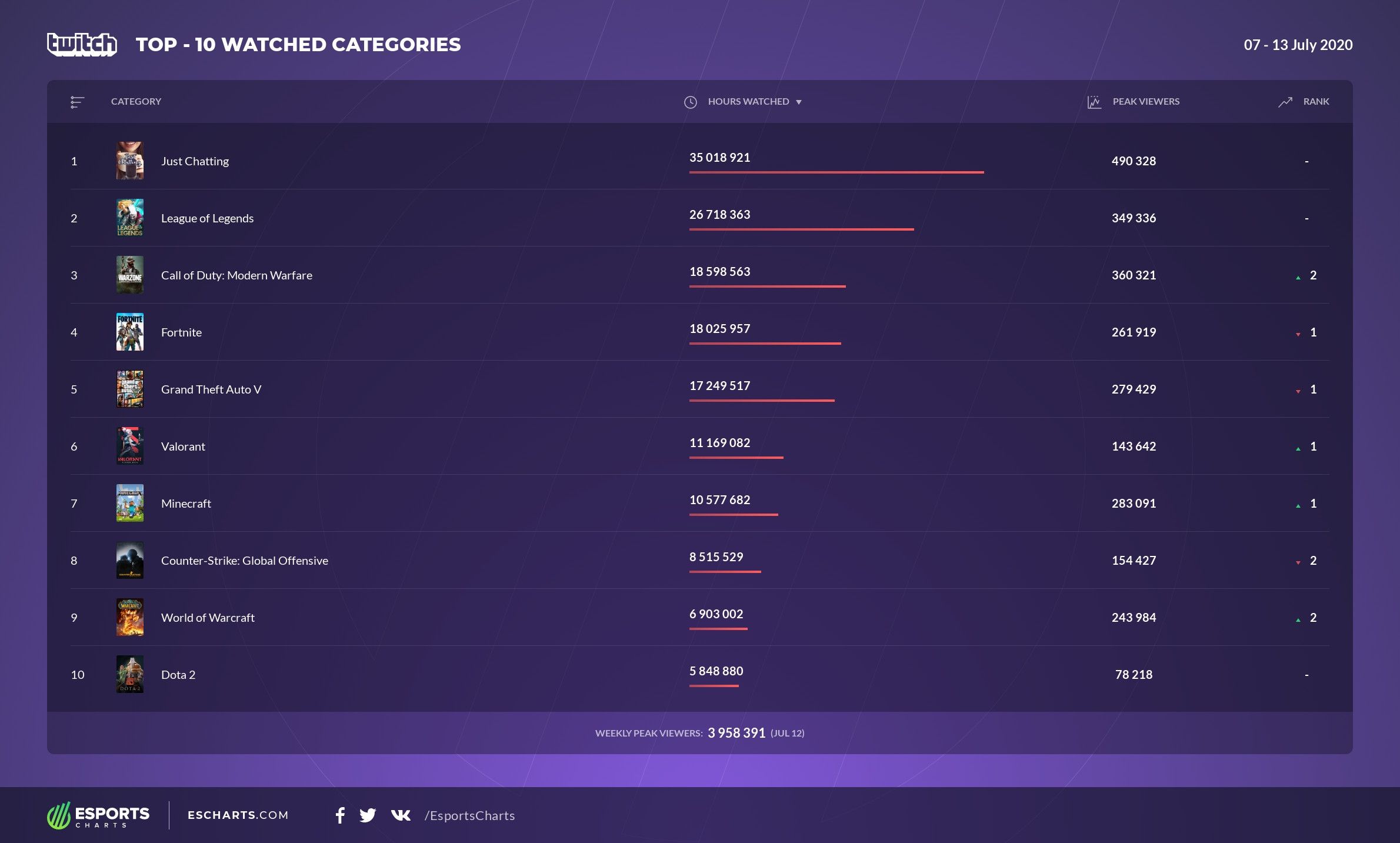Click the sort list icon beside CATEGORY

click(77, 102)
